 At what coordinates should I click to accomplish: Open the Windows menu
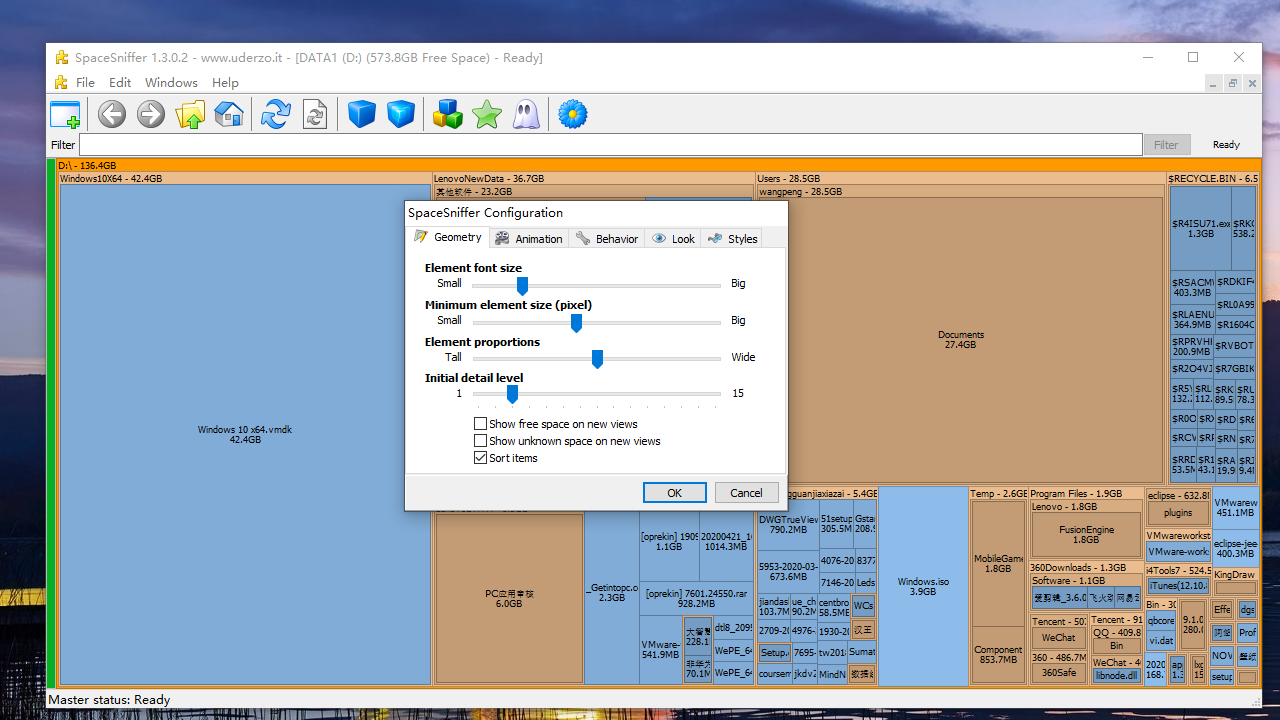click(170, 82)
